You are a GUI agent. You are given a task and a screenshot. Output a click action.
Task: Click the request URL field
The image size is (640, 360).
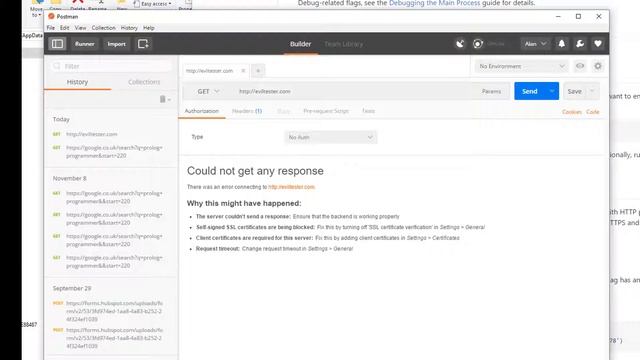(x=353, y=91)
